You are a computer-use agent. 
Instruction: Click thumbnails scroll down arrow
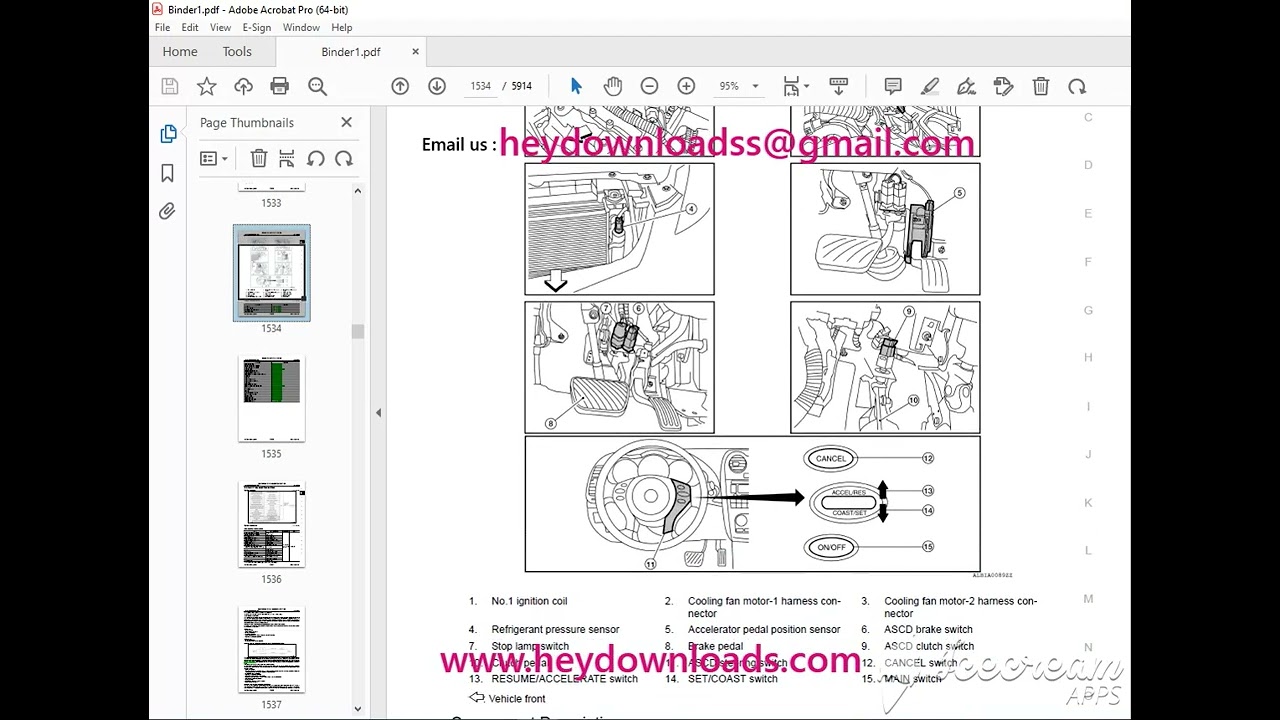pyautogui.click(x=357, y=711)
